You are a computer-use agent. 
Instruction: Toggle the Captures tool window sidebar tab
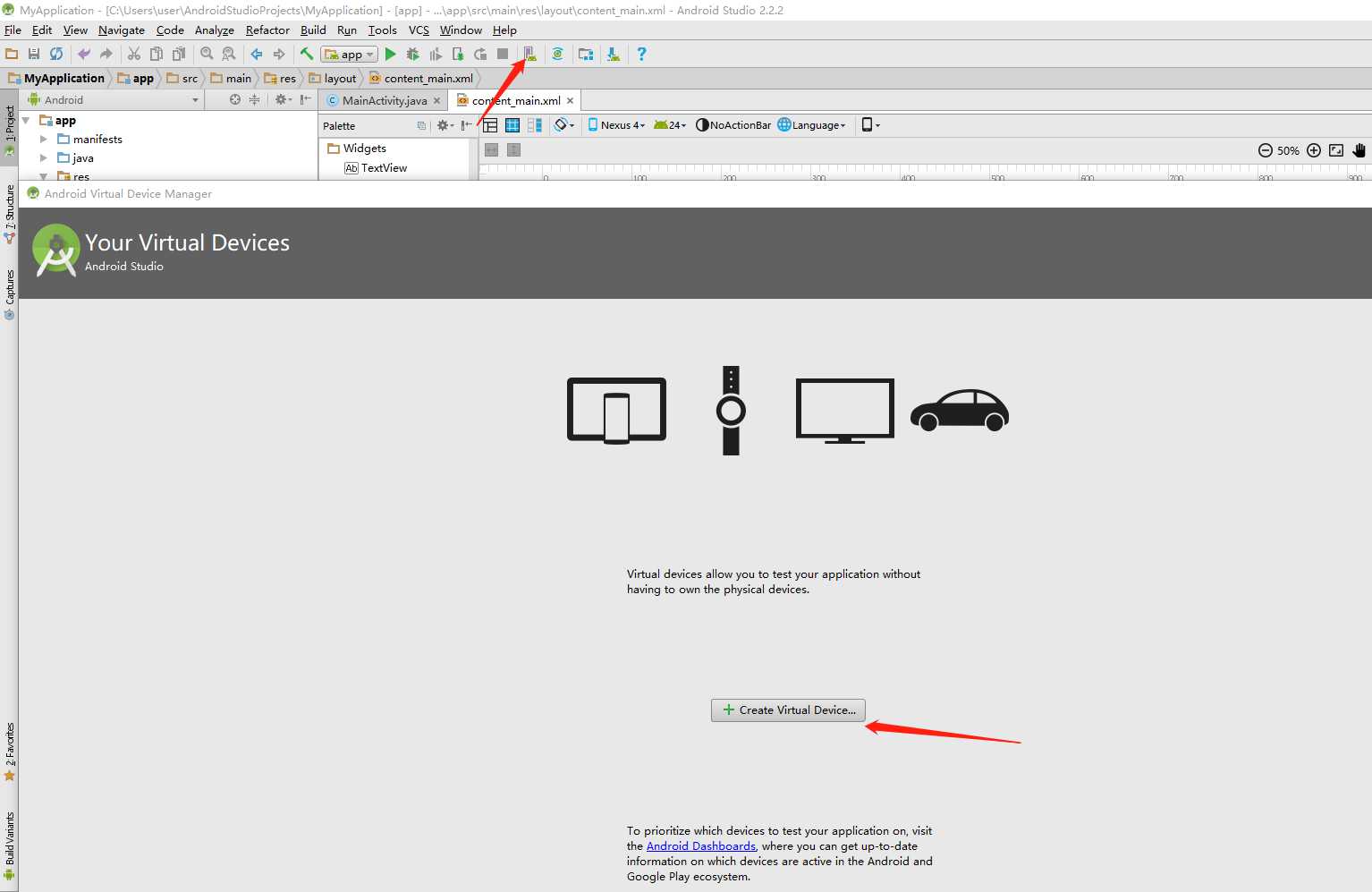pyautogui.click(x=9, y=294)
